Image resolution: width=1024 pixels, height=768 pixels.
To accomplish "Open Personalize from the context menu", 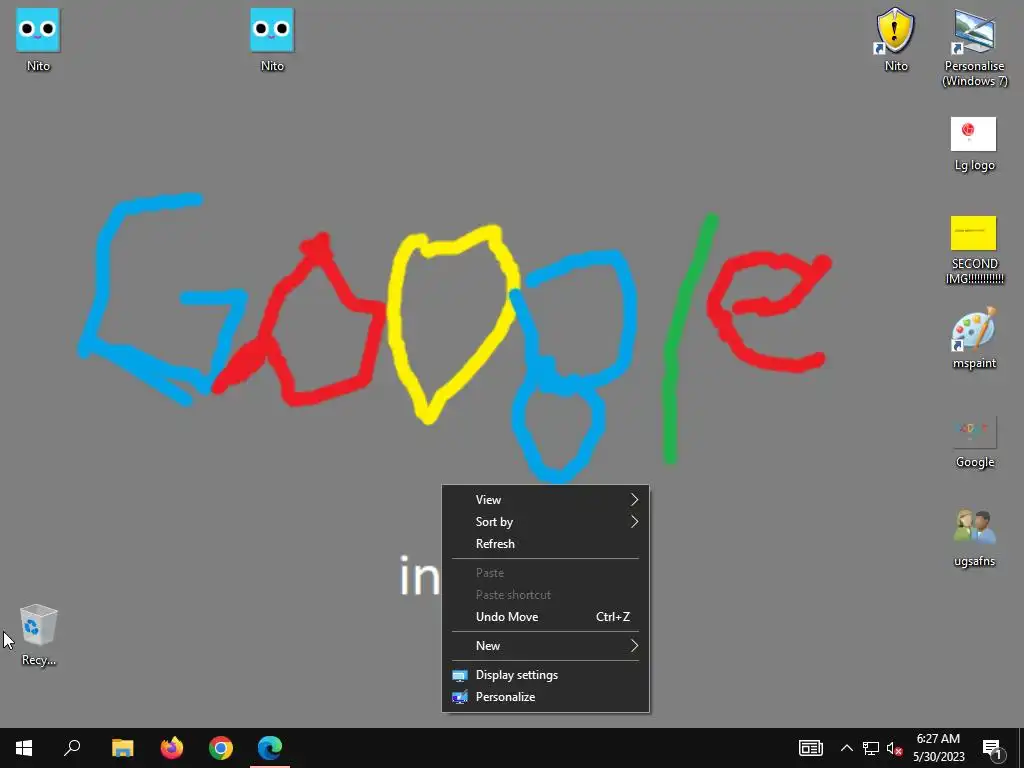I will 545,697.
